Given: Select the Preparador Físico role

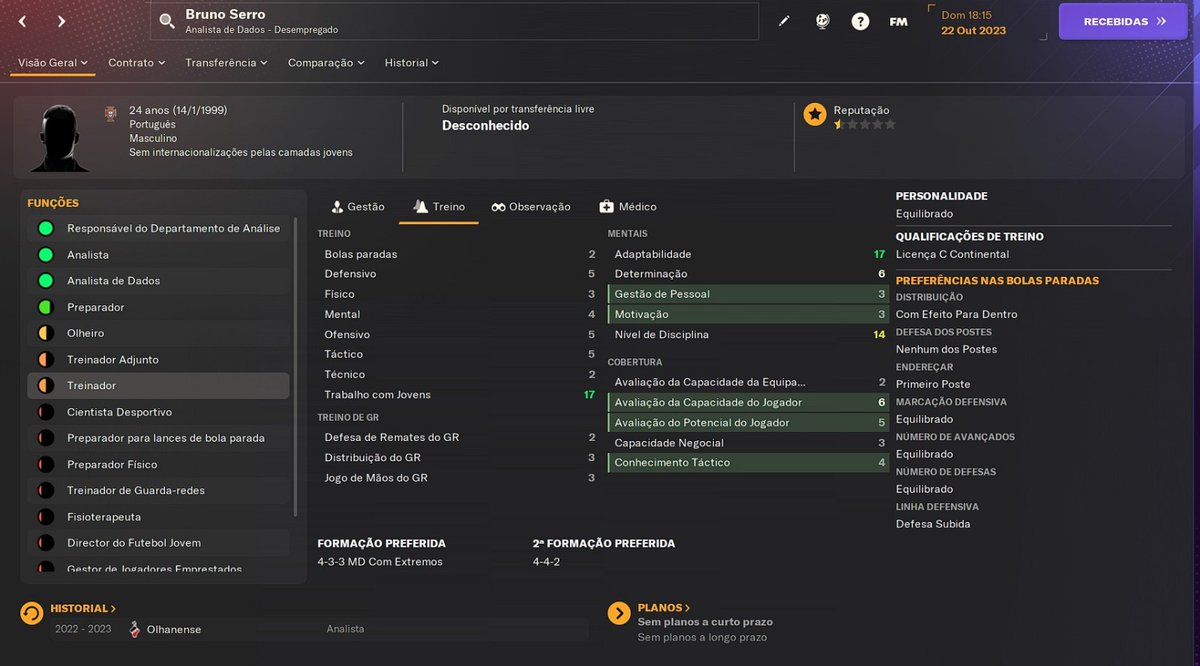Looking at the screenshot, I should pos(158,465).
